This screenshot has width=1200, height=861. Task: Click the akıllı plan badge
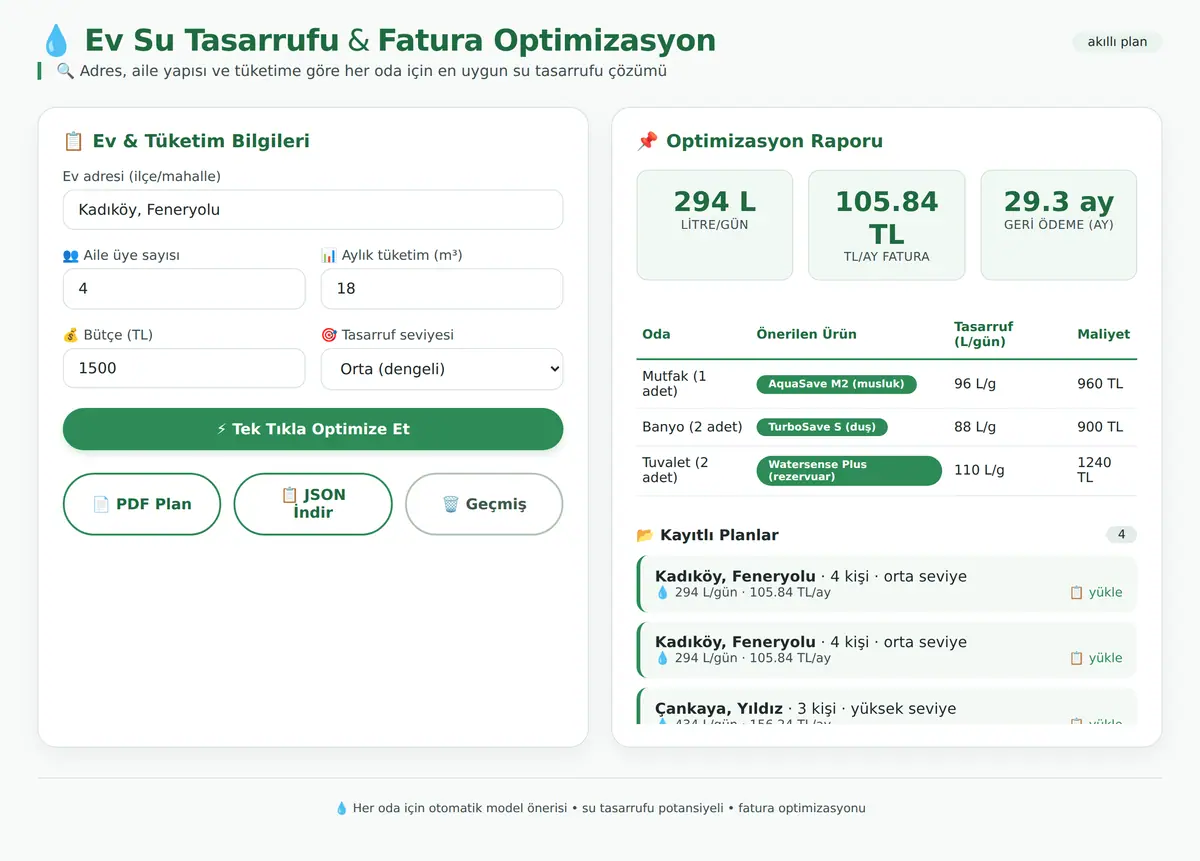point(1117,42)
